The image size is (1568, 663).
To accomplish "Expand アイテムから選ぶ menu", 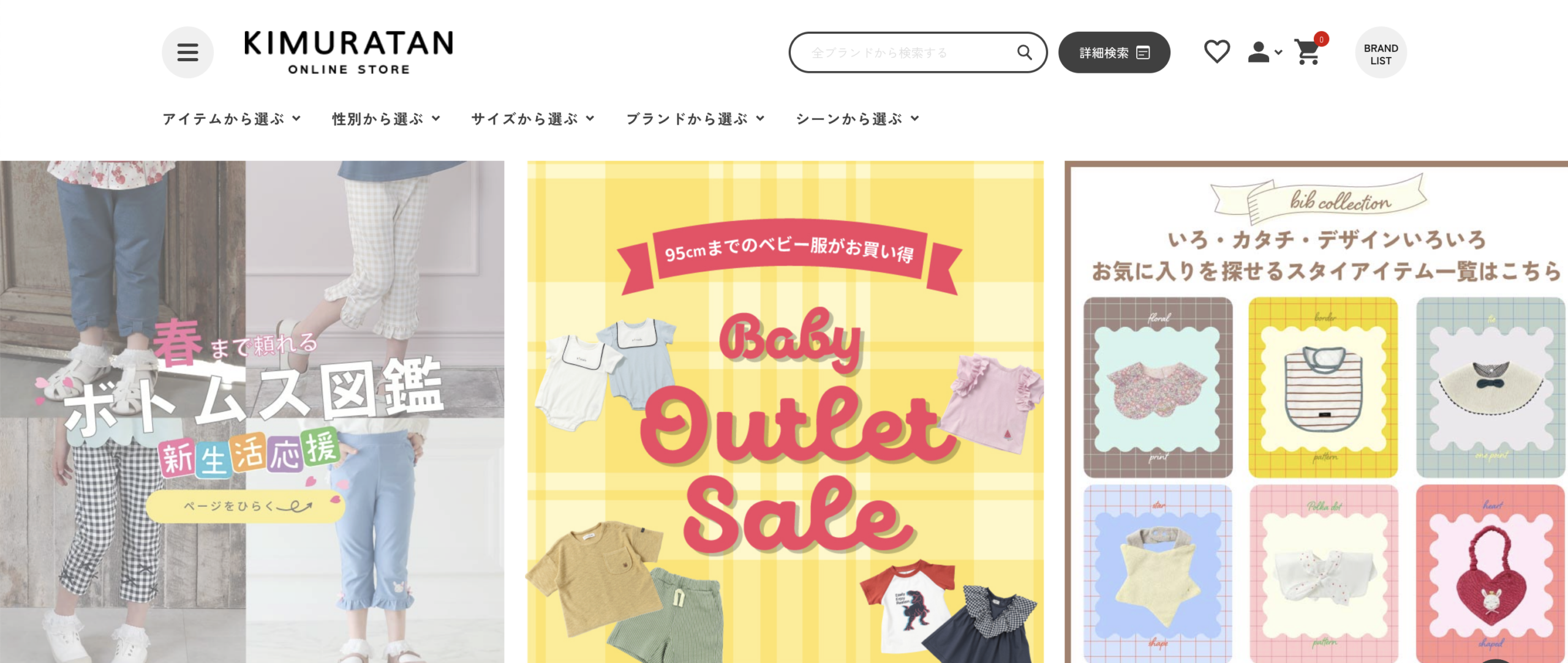I will point(232,119).
